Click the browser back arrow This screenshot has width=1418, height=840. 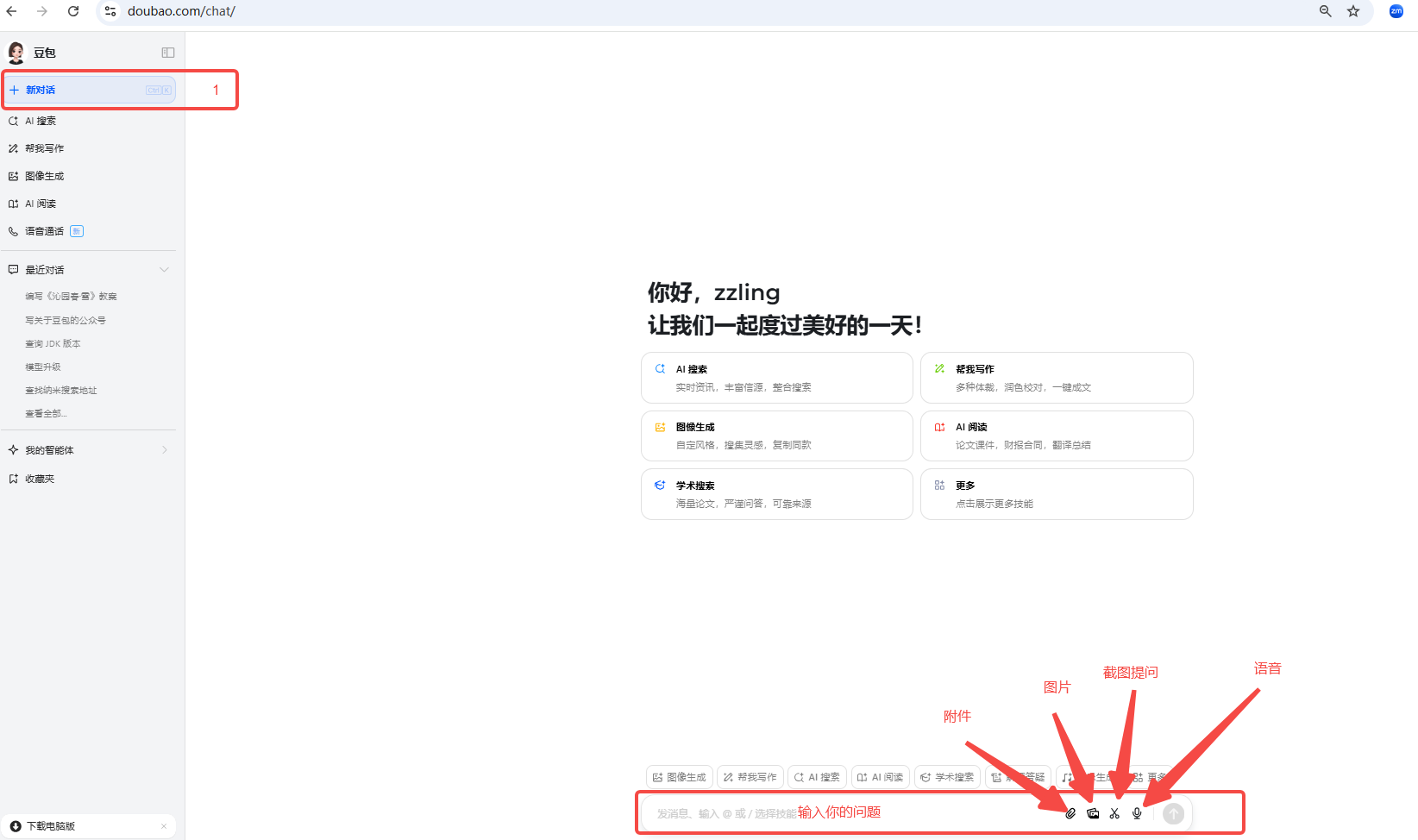11,11
